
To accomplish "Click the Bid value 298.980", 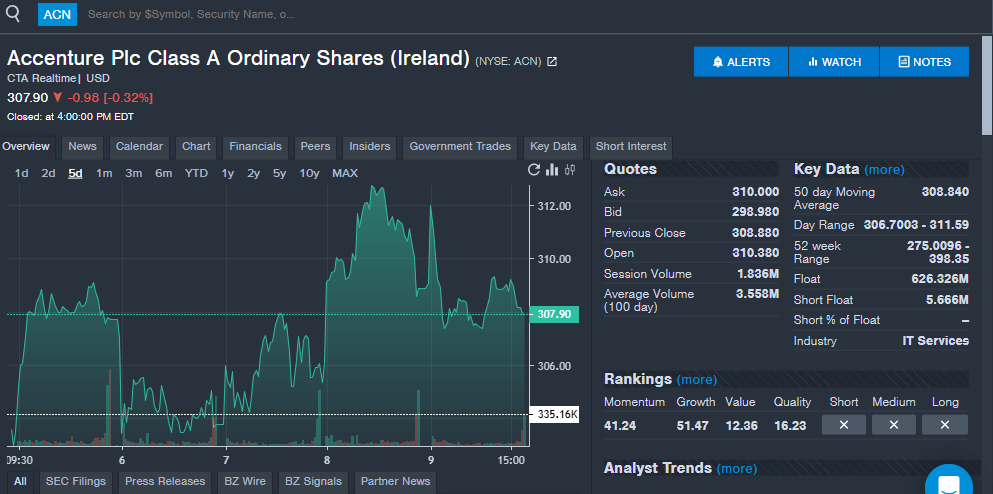I will tap(756, 212).
